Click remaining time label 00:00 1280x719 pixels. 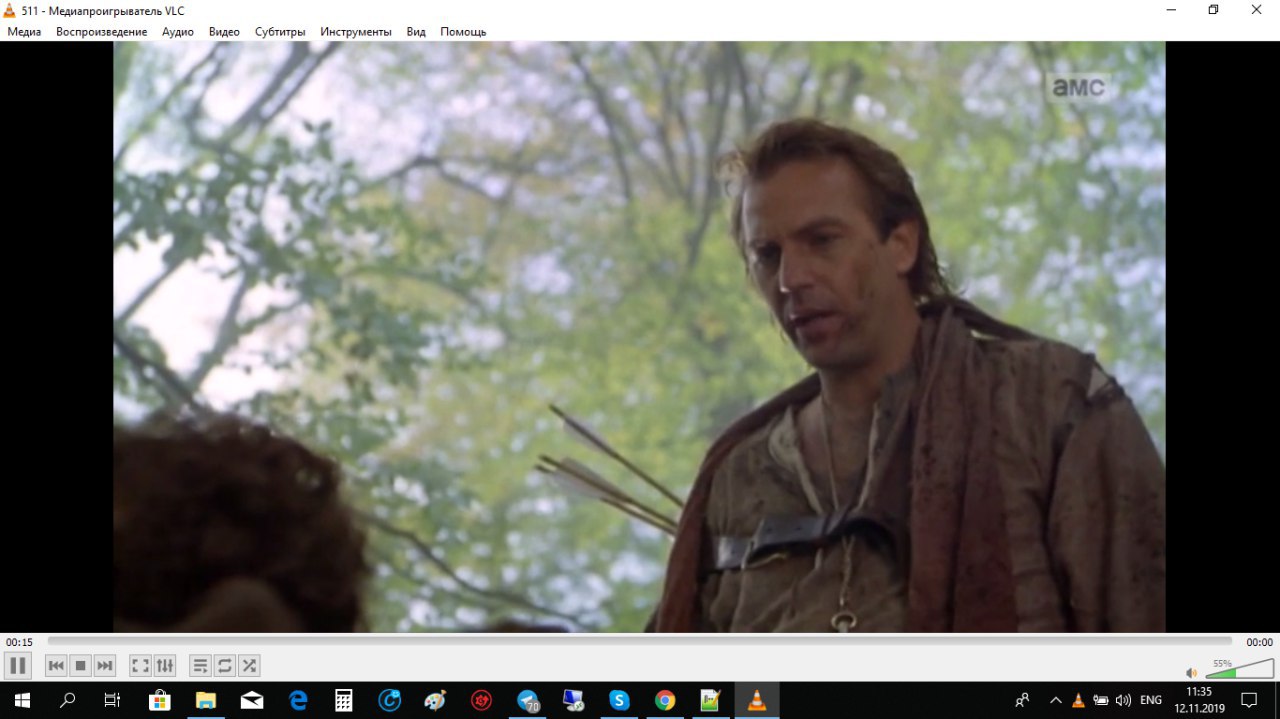1259,642
